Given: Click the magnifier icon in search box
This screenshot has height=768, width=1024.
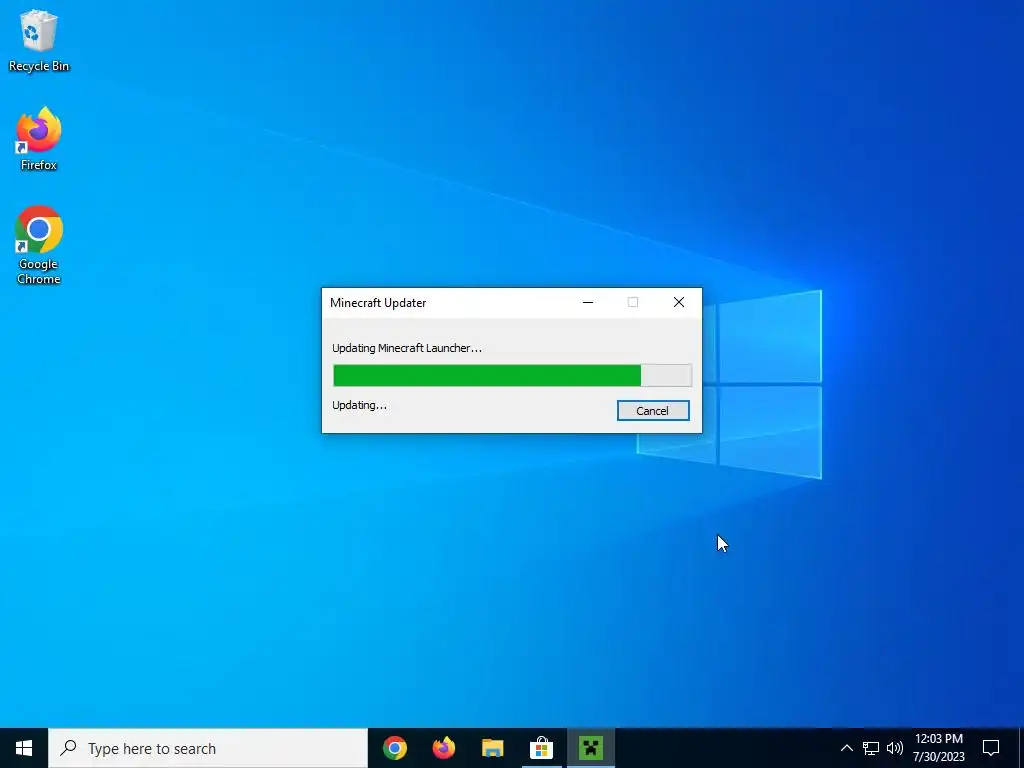Looking at the screenshot, I should click(68, 748).
